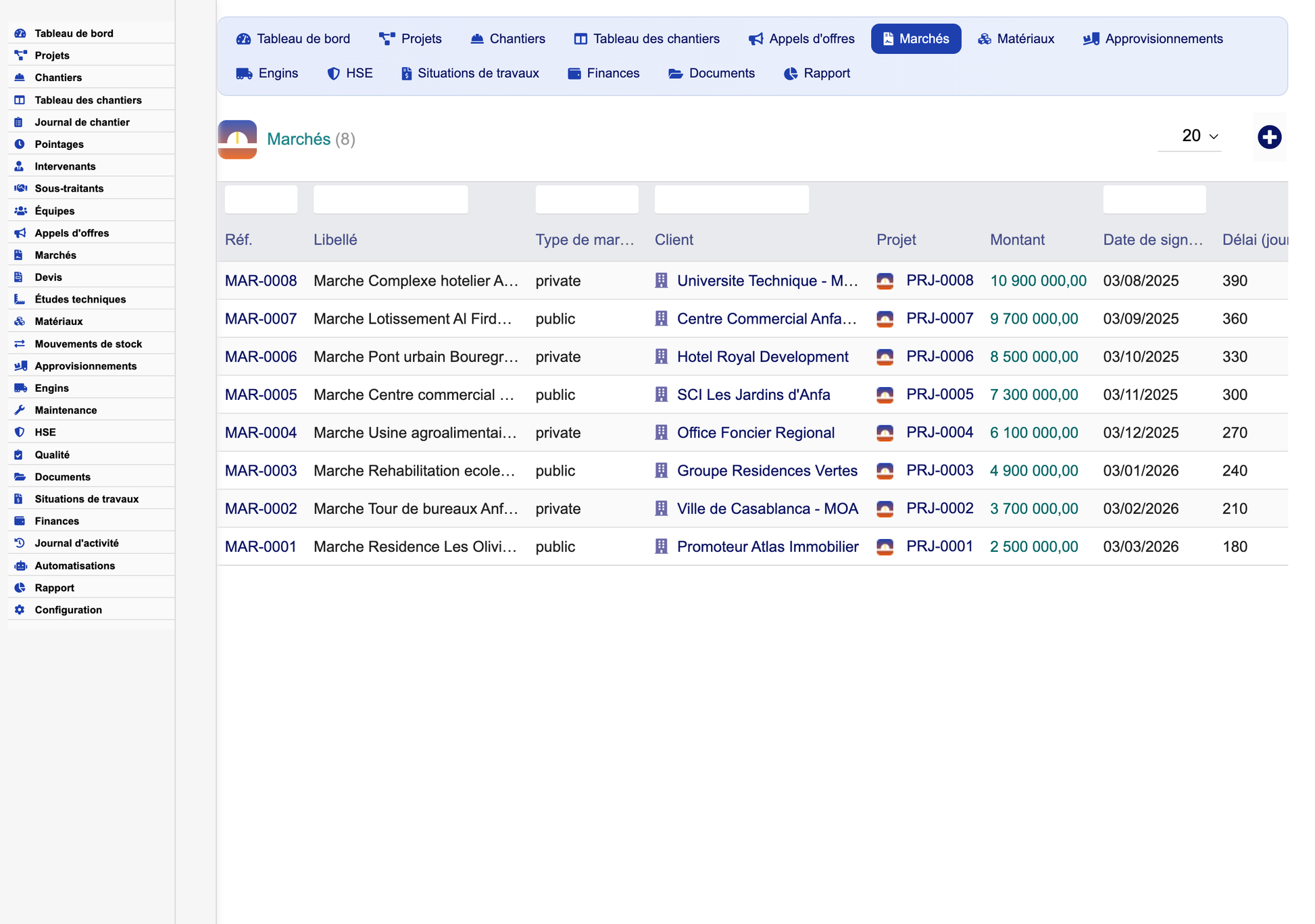The width and height of the screenshot is (1315, 924).
Task: Click the Projets icon in sidebar
Action: coord(20,55)
